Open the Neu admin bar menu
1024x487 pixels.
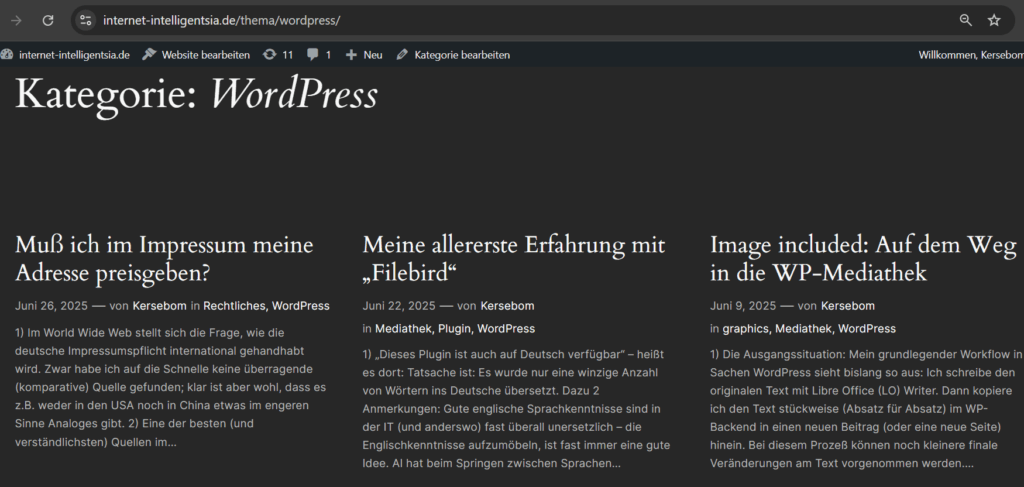click(373, 55)
